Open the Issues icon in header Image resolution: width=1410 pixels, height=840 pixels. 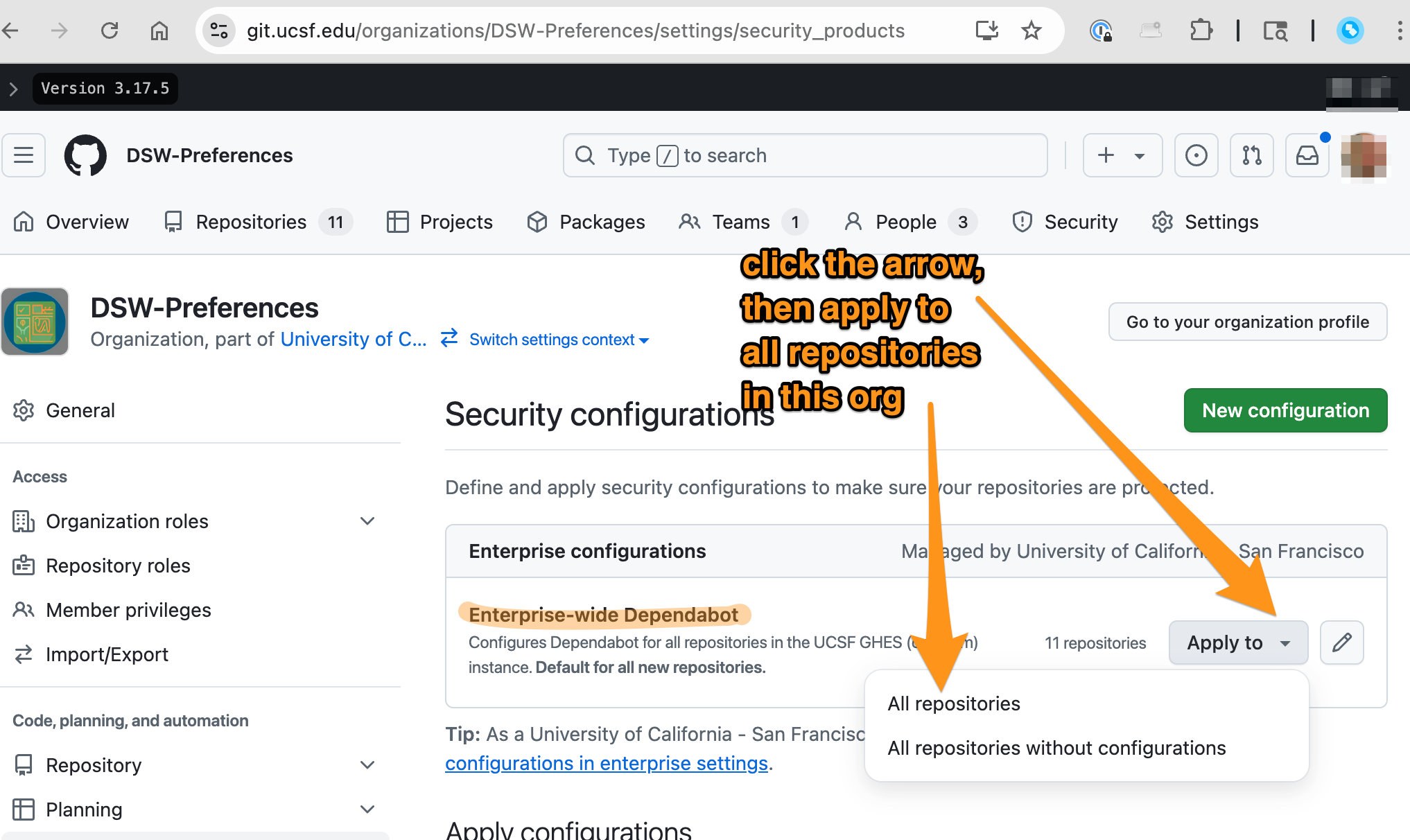coord(1196,155)
